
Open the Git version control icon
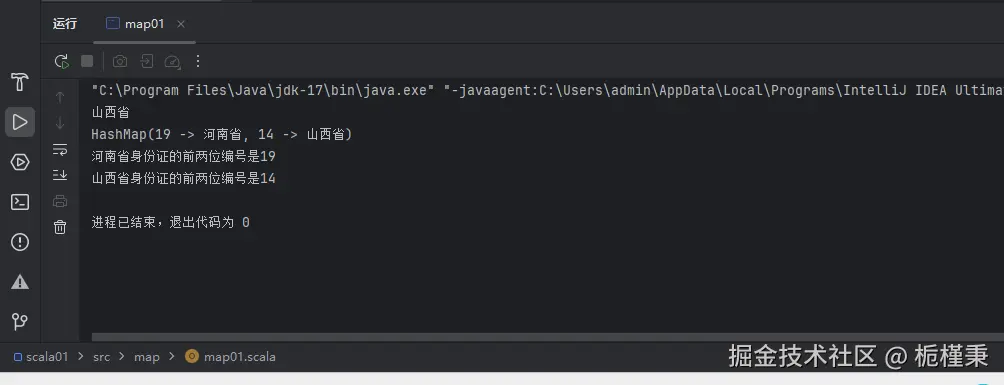click(x=20, y=321)
